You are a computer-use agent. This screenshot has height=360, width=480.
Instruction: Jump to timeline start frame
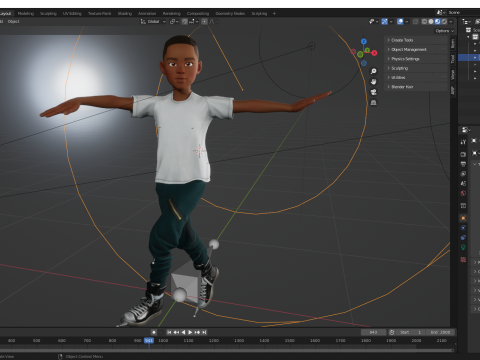pyautogui.click(x=169, y=332)
